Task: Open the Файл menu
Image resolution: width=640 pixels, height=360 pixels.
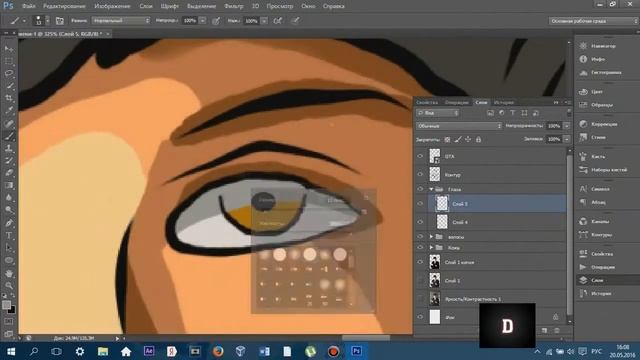Action: point(29,6)
